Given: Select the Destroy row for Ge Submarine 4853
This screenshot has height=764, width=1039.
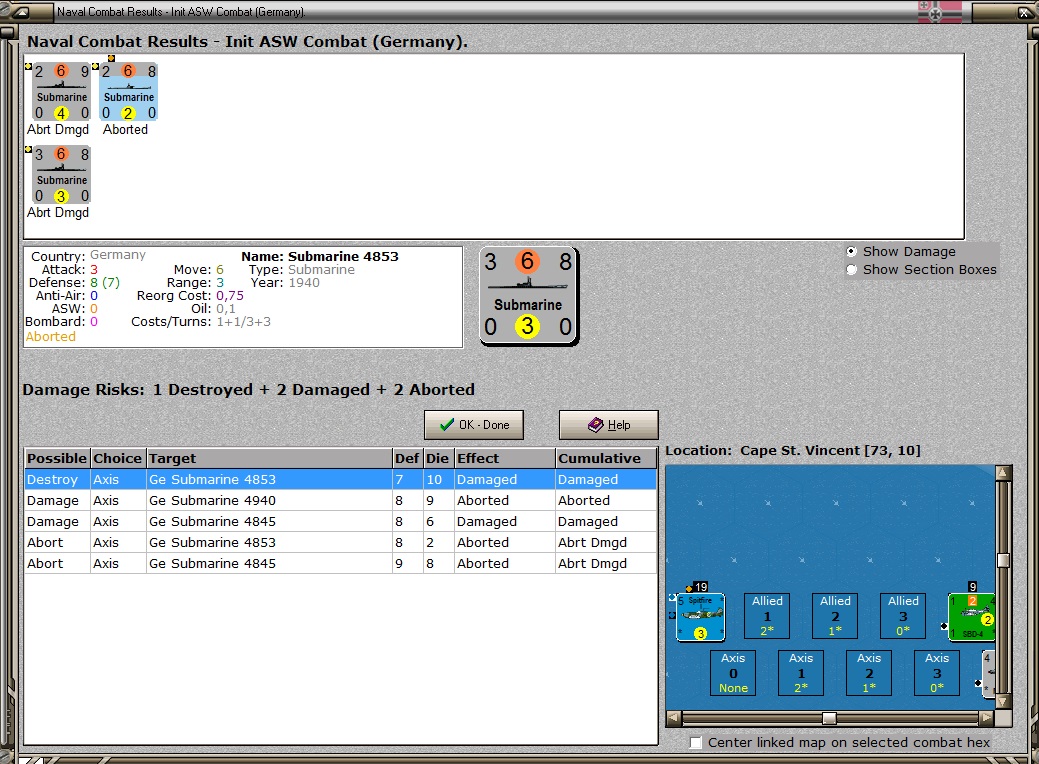Looking at the screenshot, I should (x=341, y=479).
